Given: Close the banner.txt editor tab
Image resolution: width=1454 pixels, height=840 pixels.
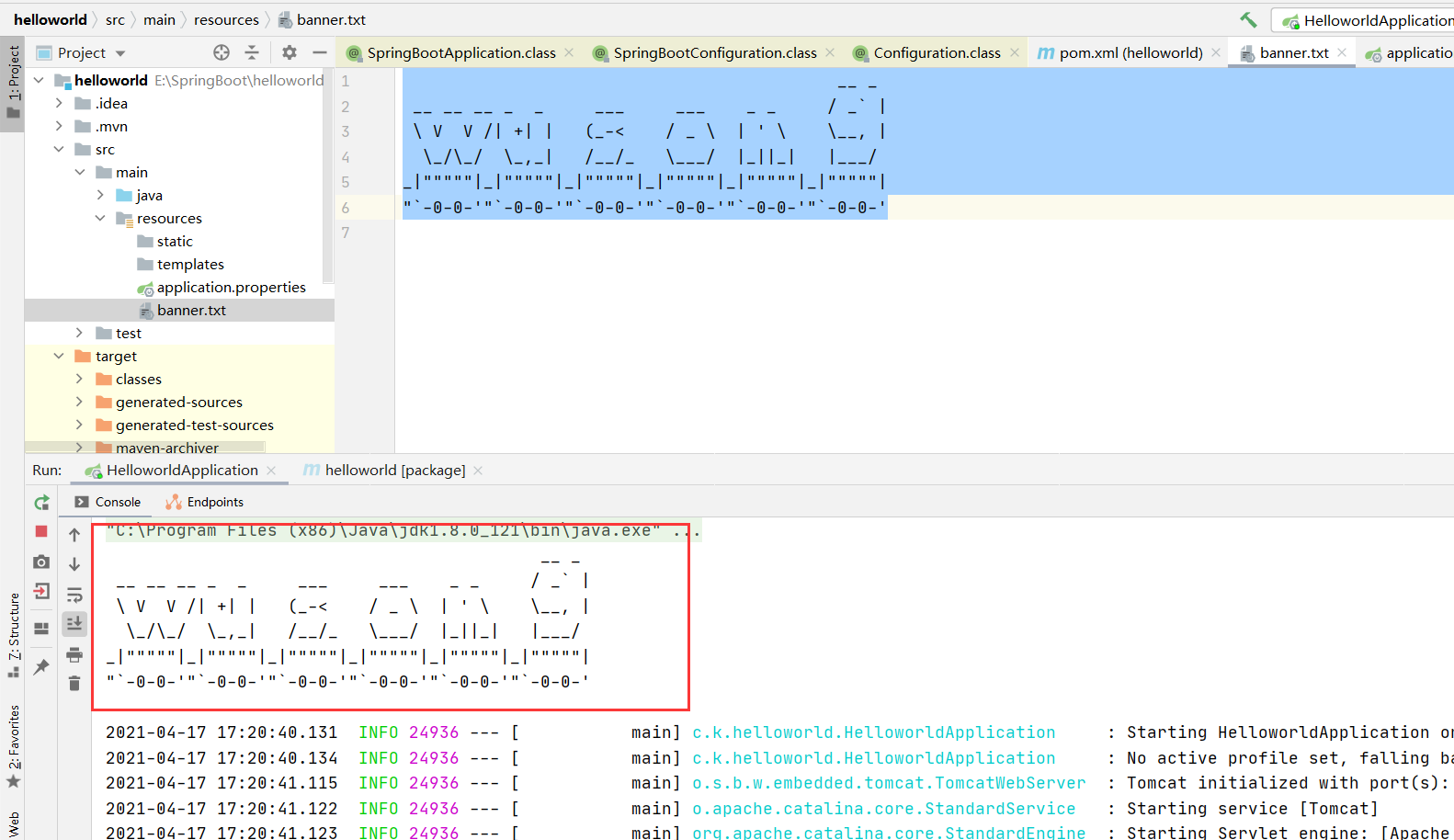Looking at the screenshot, I should 1342,52.
